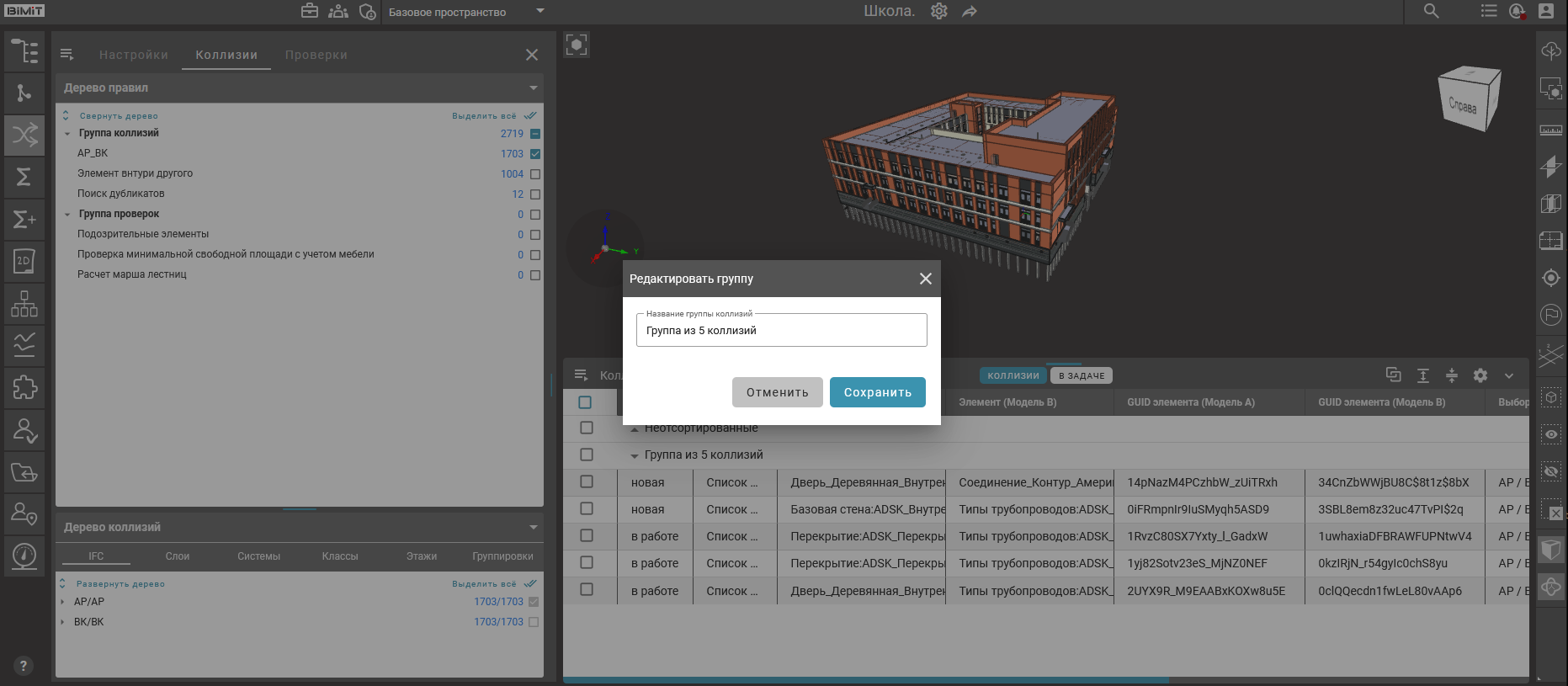Open the search magnifier in top bar
Screen dimensions: 1568x686
tap(1431, 12)
